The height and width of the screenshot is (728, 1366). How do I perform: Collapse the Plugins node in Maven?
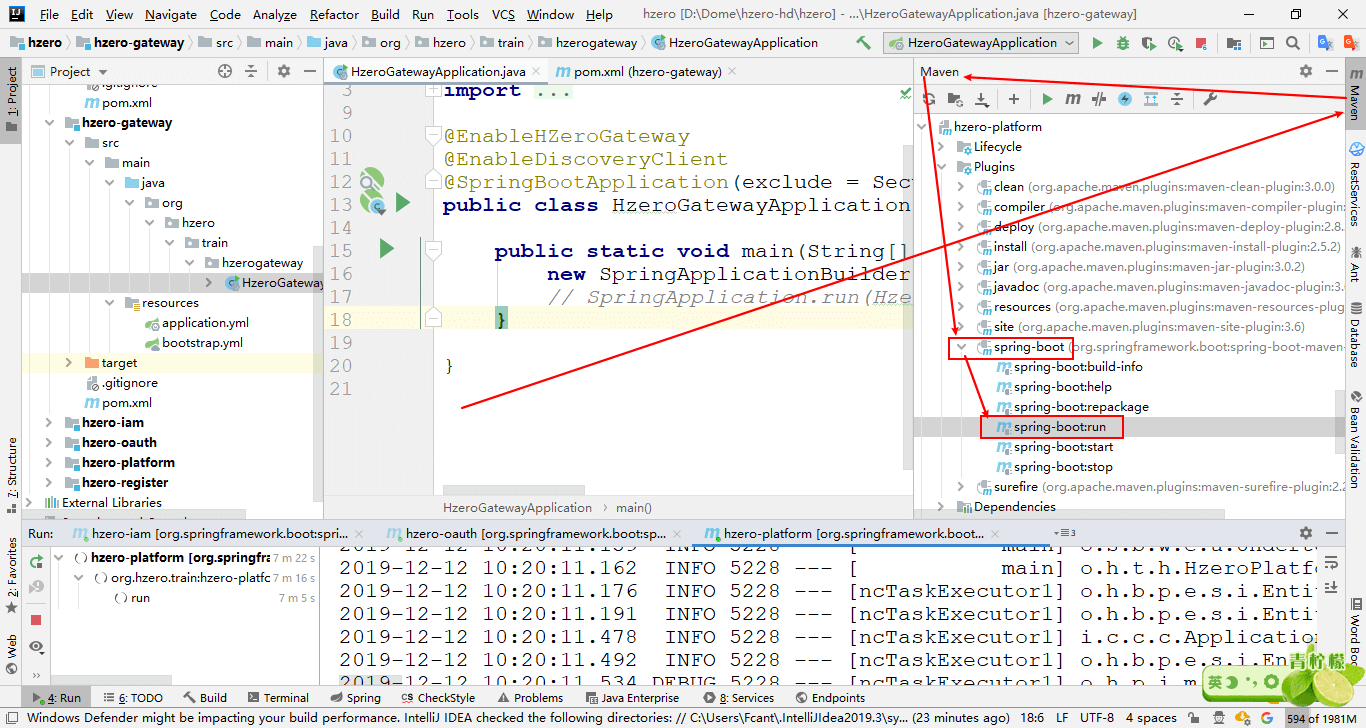tap(941, 167)
